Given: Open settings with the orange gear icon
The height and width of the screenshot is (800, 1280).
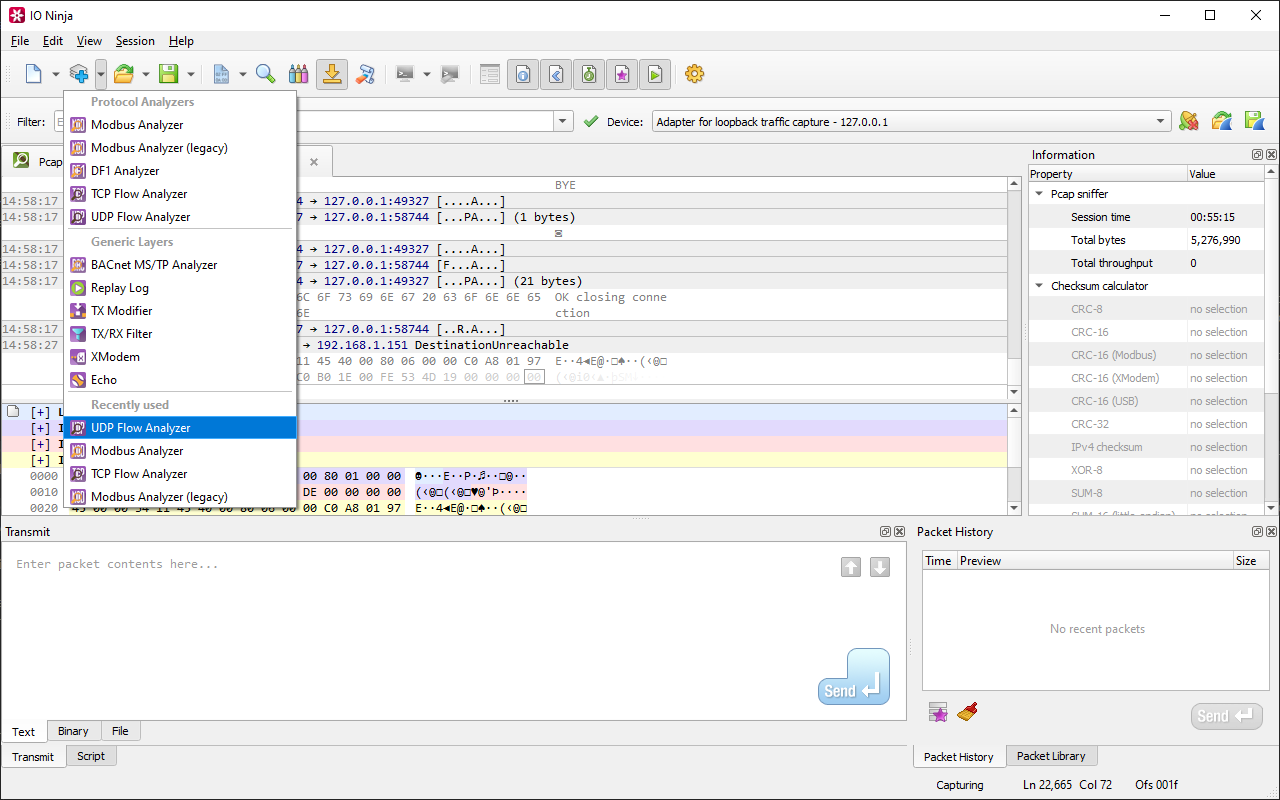Looking at the screenshot, I should pos(695,74).
